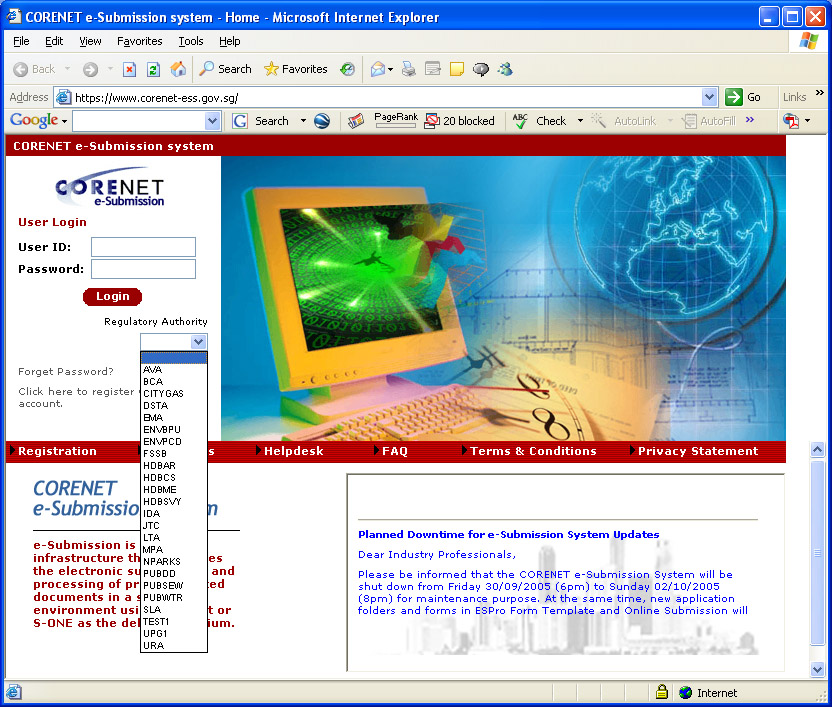This screenshot has width=832, height=707.
Task: Select HDBSVY in the dropdown list
Action: pyautogui.click(x=174, y=502)
